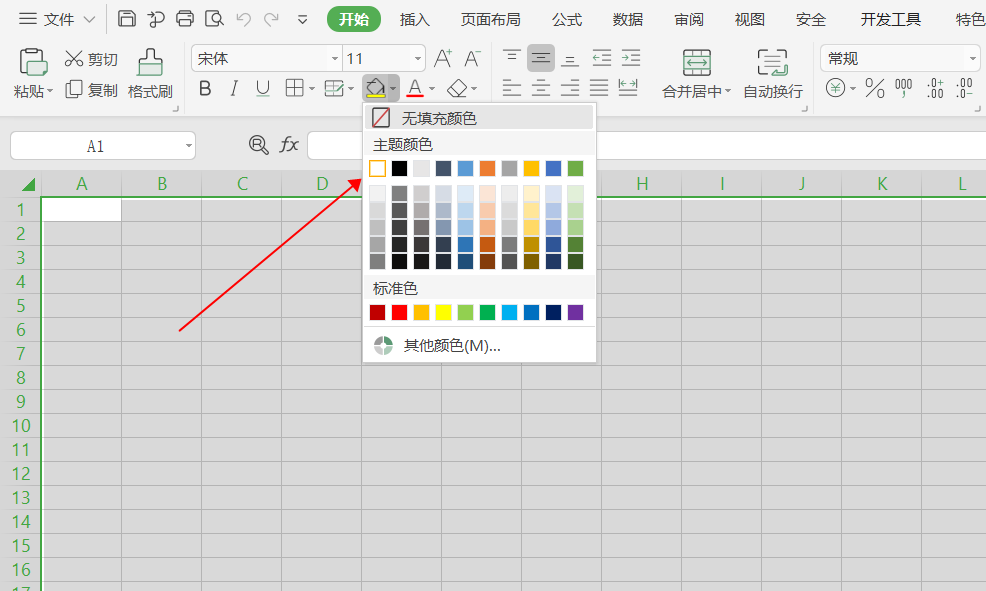Screen dimensions: 986x591
Task: Pick the white theme color swatch
Action: pyautogui.click(x=377, y=168)
